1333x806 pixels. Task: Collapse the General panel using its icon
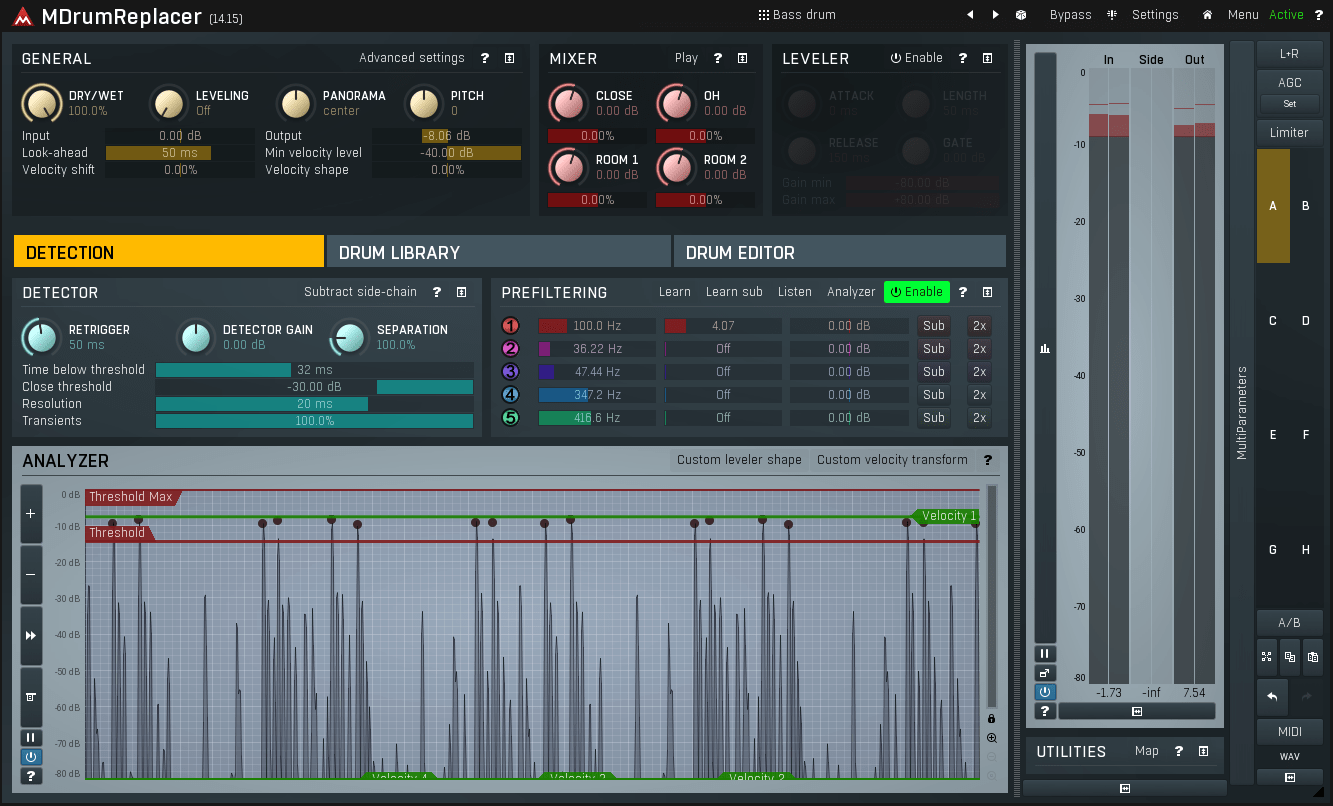pyautogui.click(x=509, y=58)
